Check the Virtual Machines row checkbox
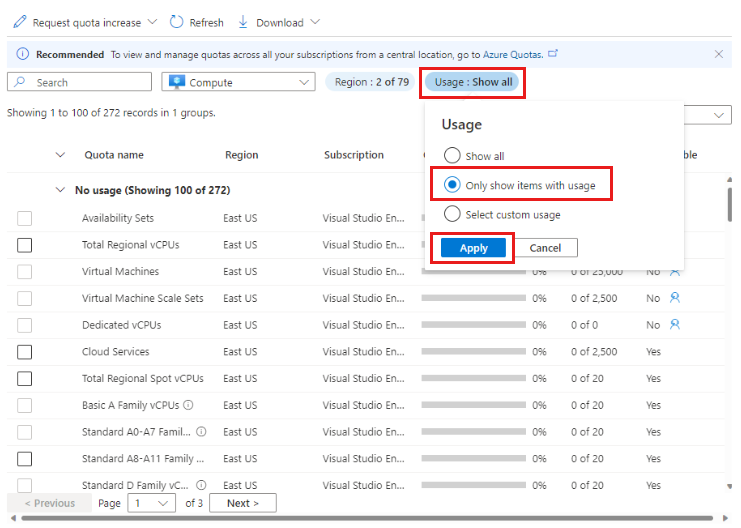Screen dimensions: 741x528 click(x=25, y=272)
